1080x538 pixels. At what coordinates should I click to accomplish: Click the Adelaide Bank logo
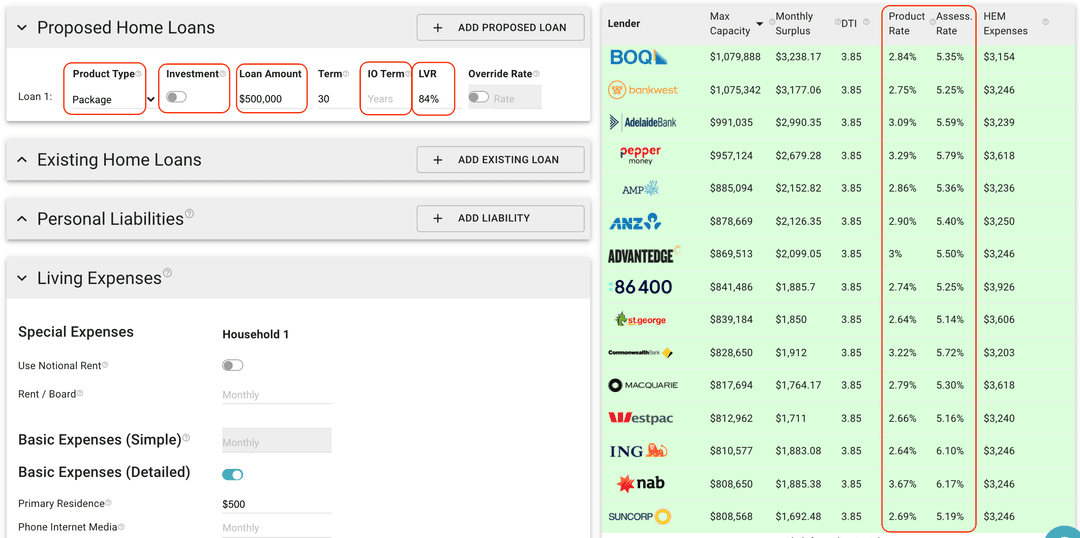click(643, 123)
